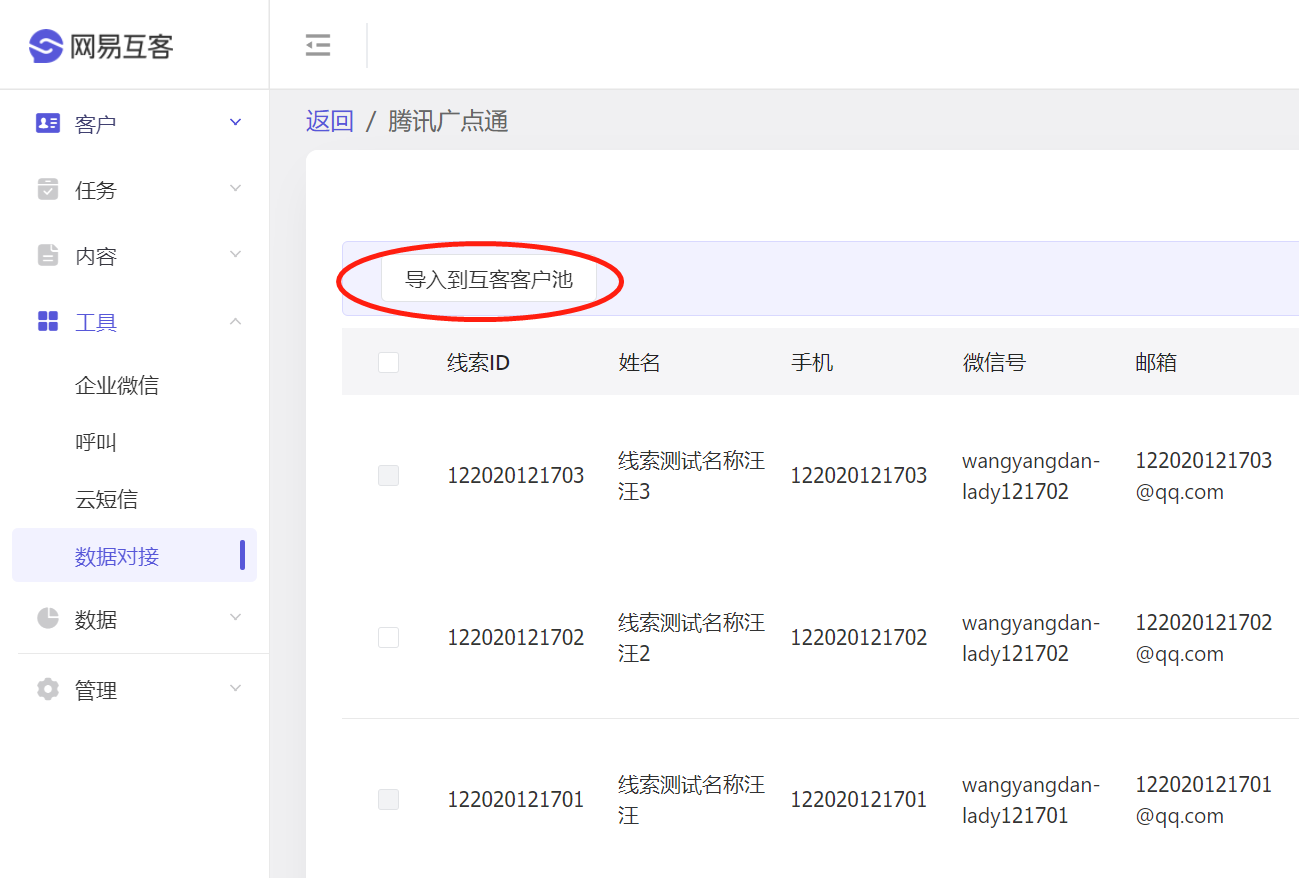
Task: Click the 内容 document icon
Action: (48, 255)
